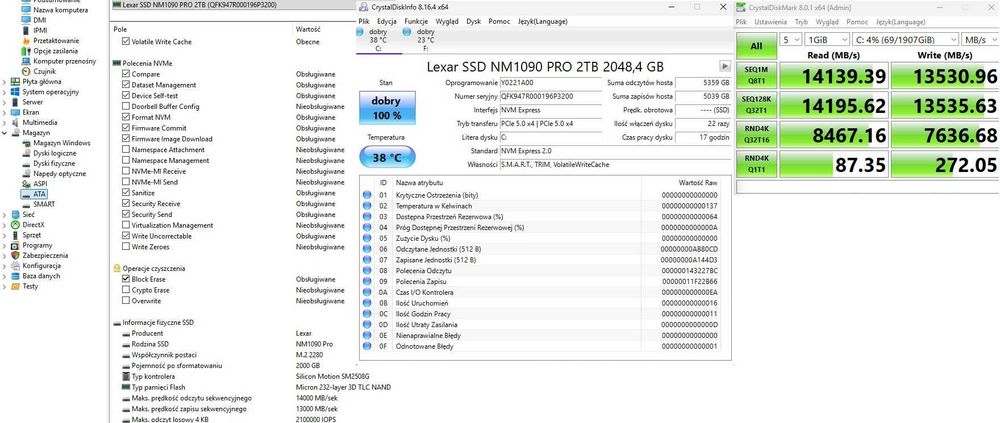Click Informacje fizyczne SSD section header
The width and height of the screenshot is (1000, 423).
click(x=158, y=323)
